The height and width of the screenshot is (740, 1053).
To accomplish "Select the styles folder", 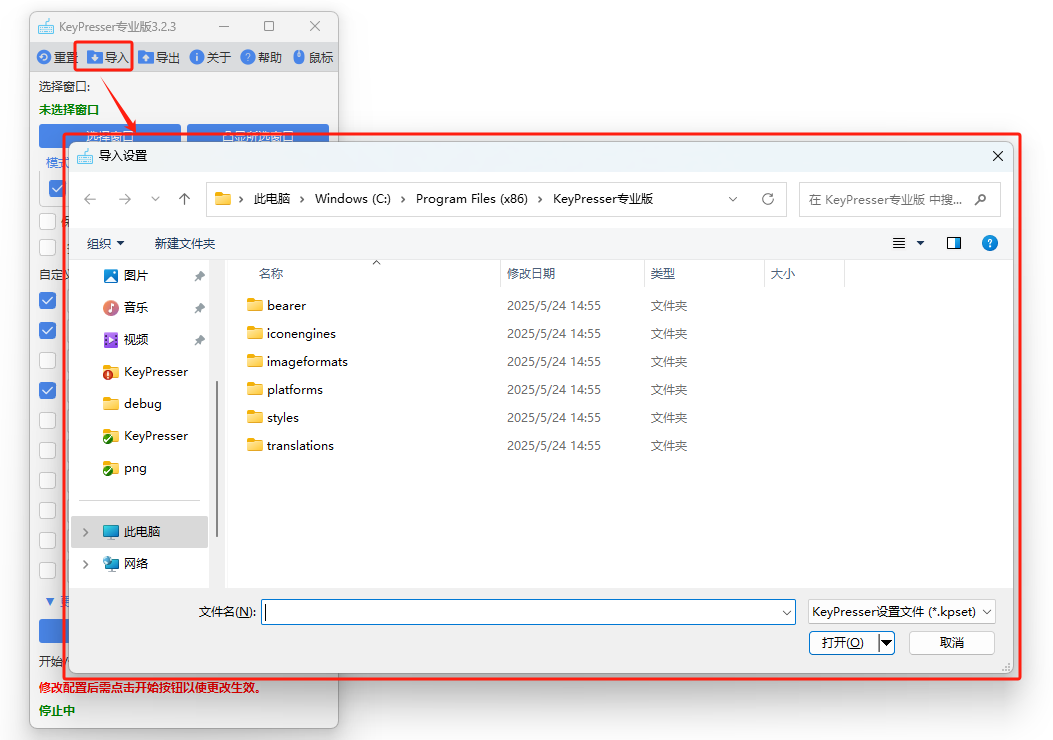I will (272, 418).
